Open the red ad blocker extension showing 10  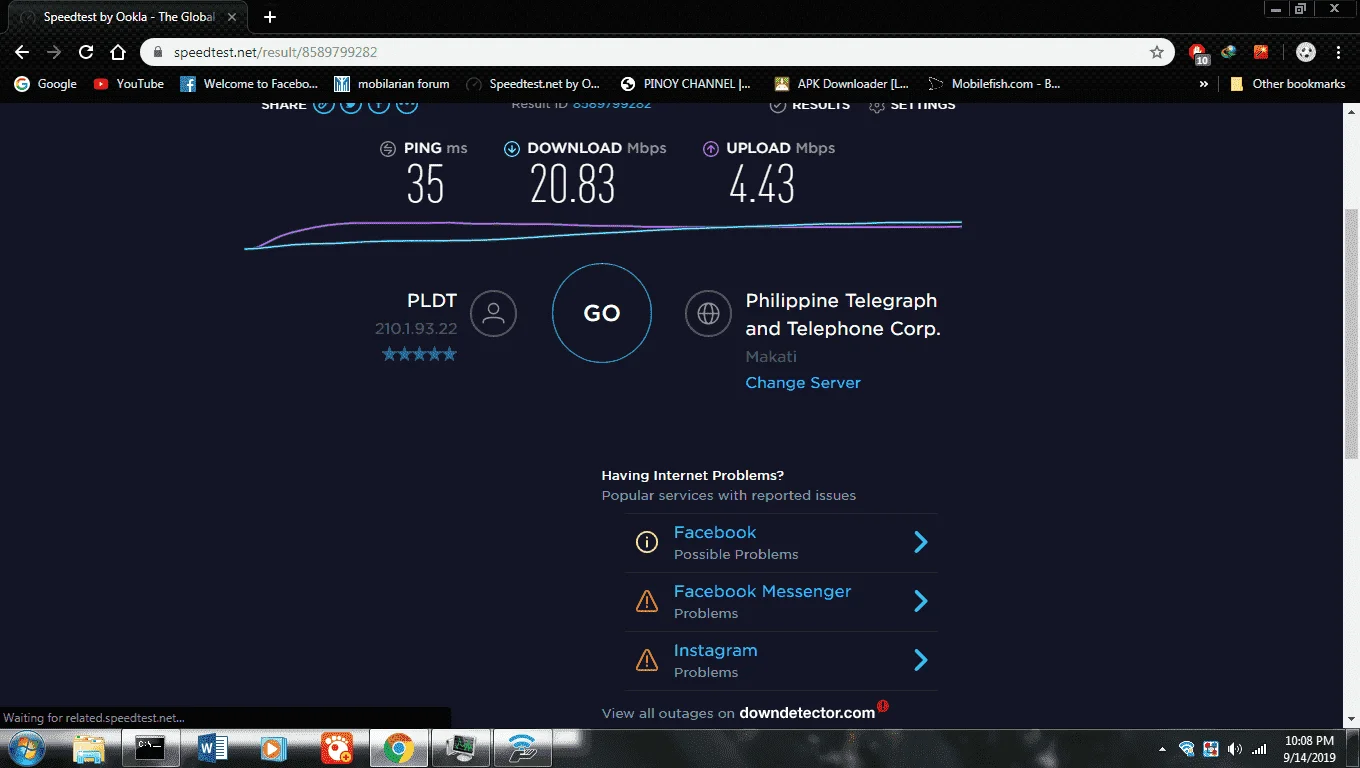[x=1198, y=53]
